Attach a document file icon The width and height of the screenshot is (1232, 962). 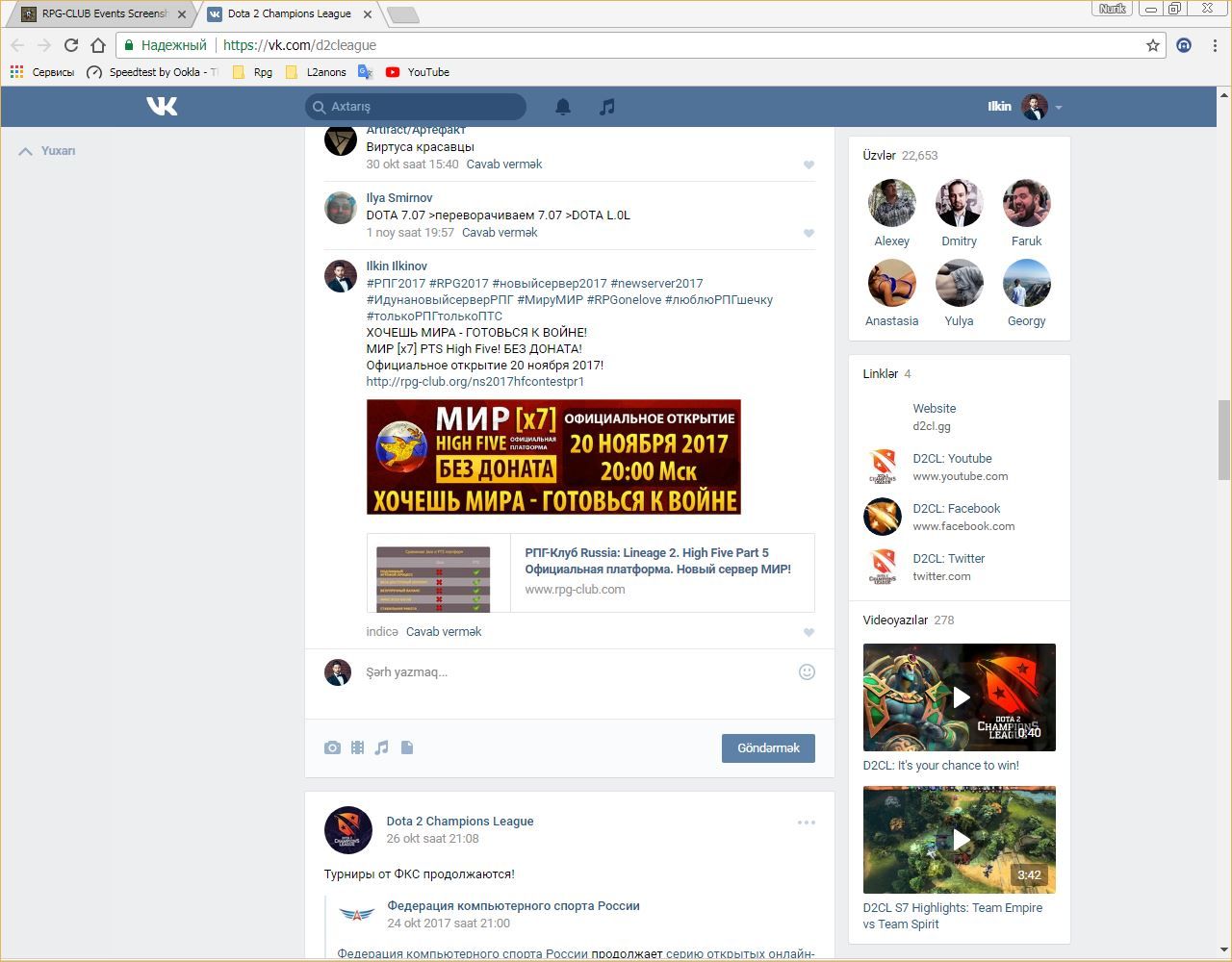[407, 747]
